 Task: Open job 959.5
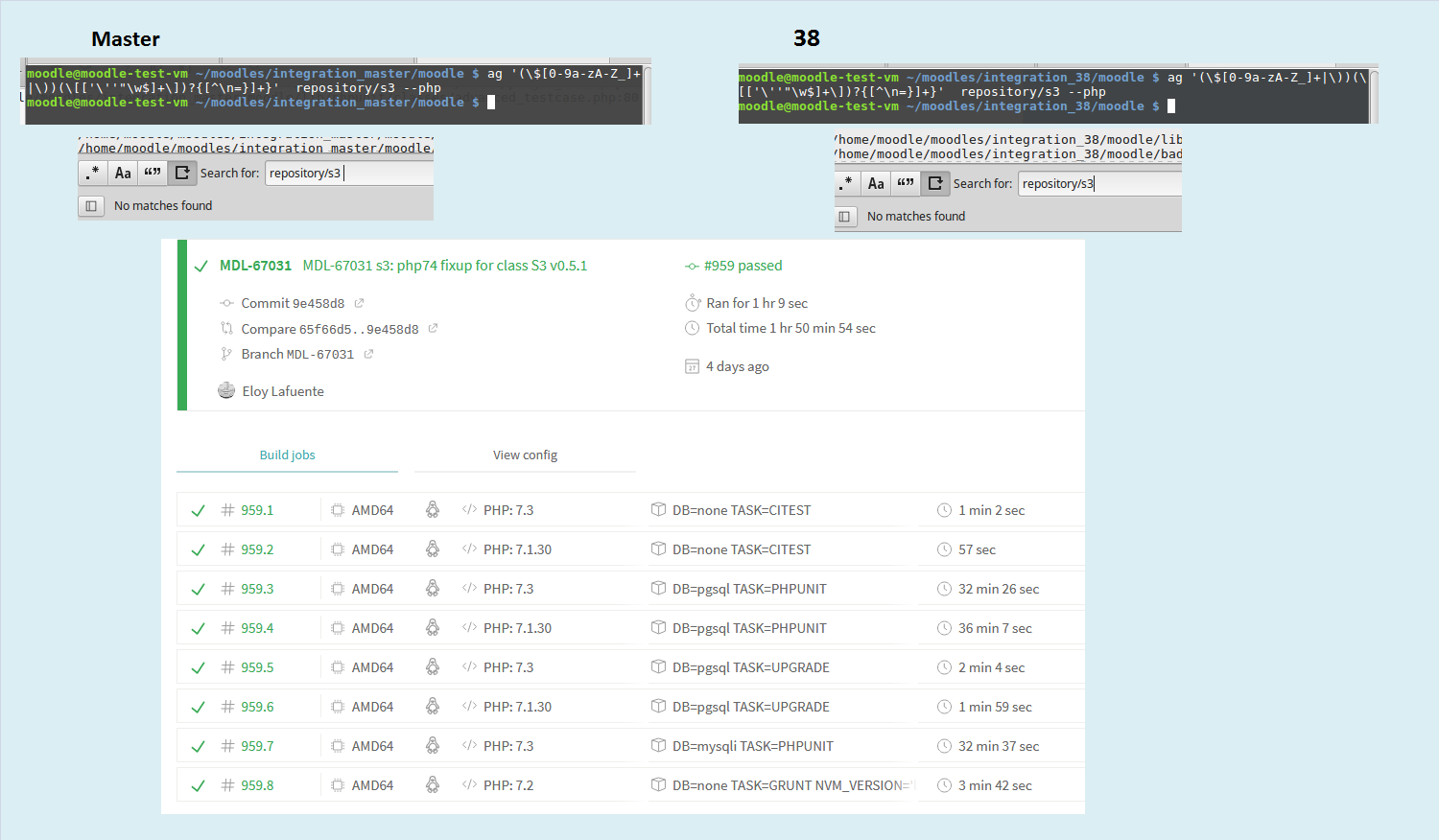[x=257, y=667]
